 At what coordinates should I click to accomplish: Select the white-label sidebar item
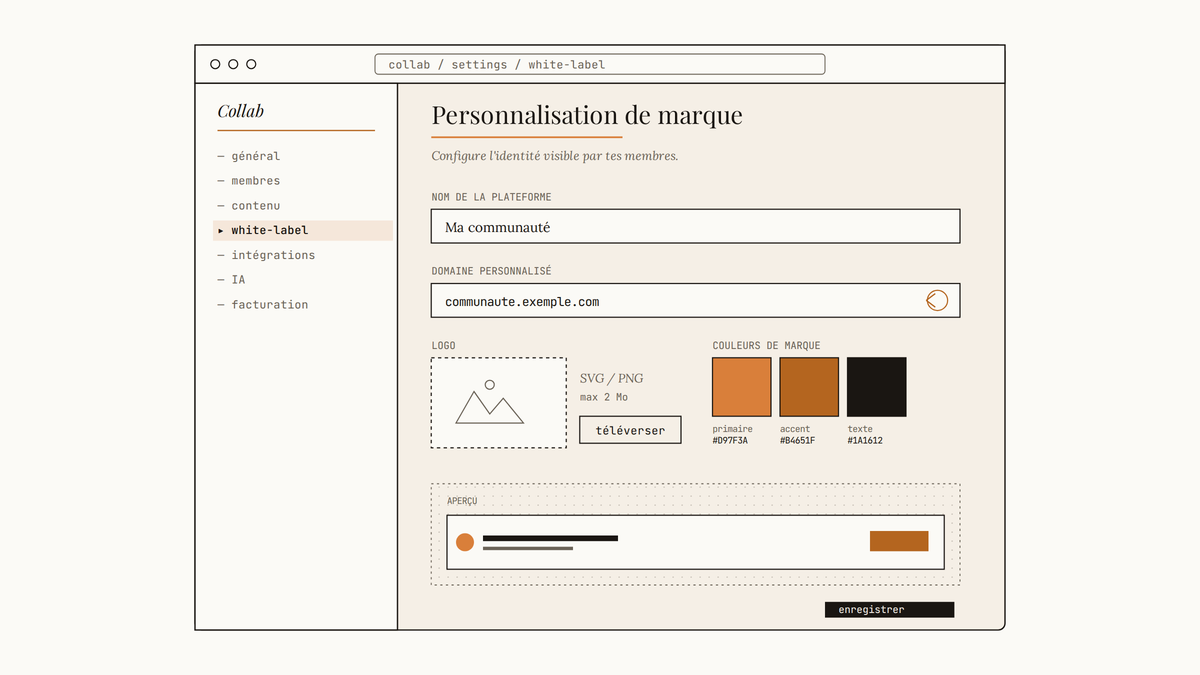pyautogui.click(x=303, y=230)
